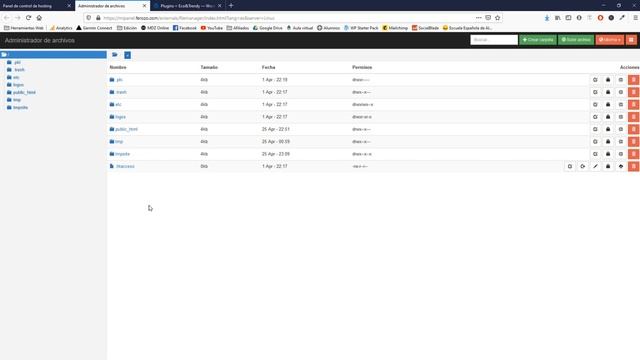This screenshot has width=640, height=360.
Task: Click the Permisos column header
Action: point(362,67)
